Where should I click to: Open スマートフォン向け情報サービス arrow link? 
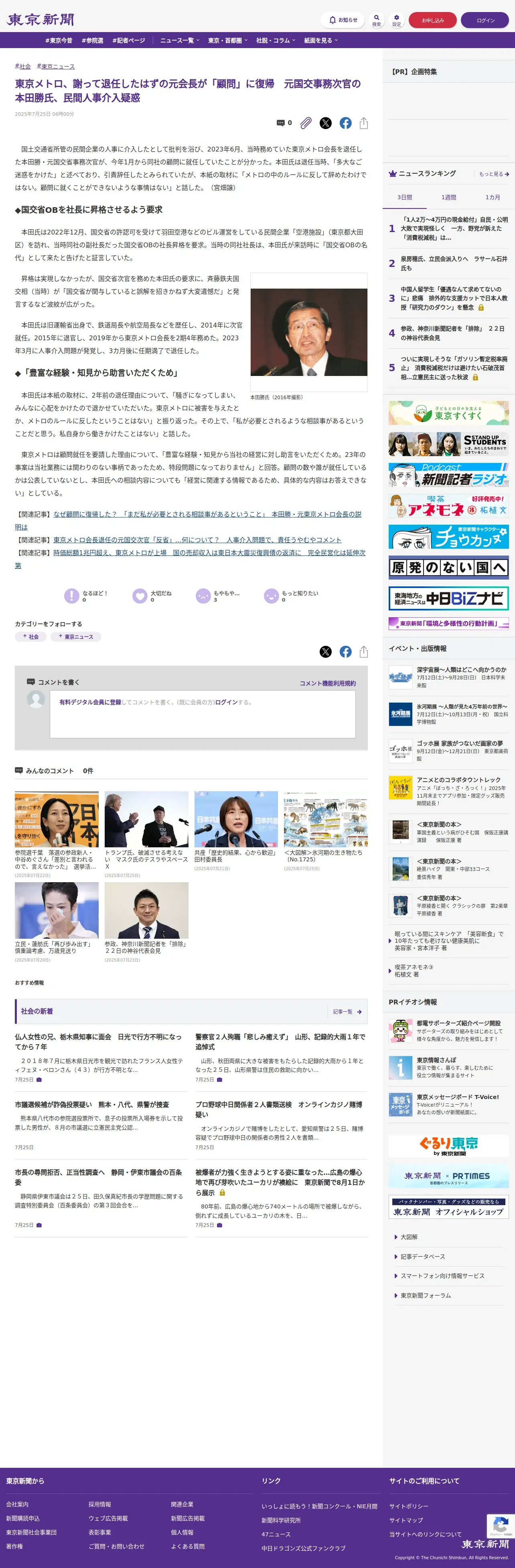(440, 1276)
